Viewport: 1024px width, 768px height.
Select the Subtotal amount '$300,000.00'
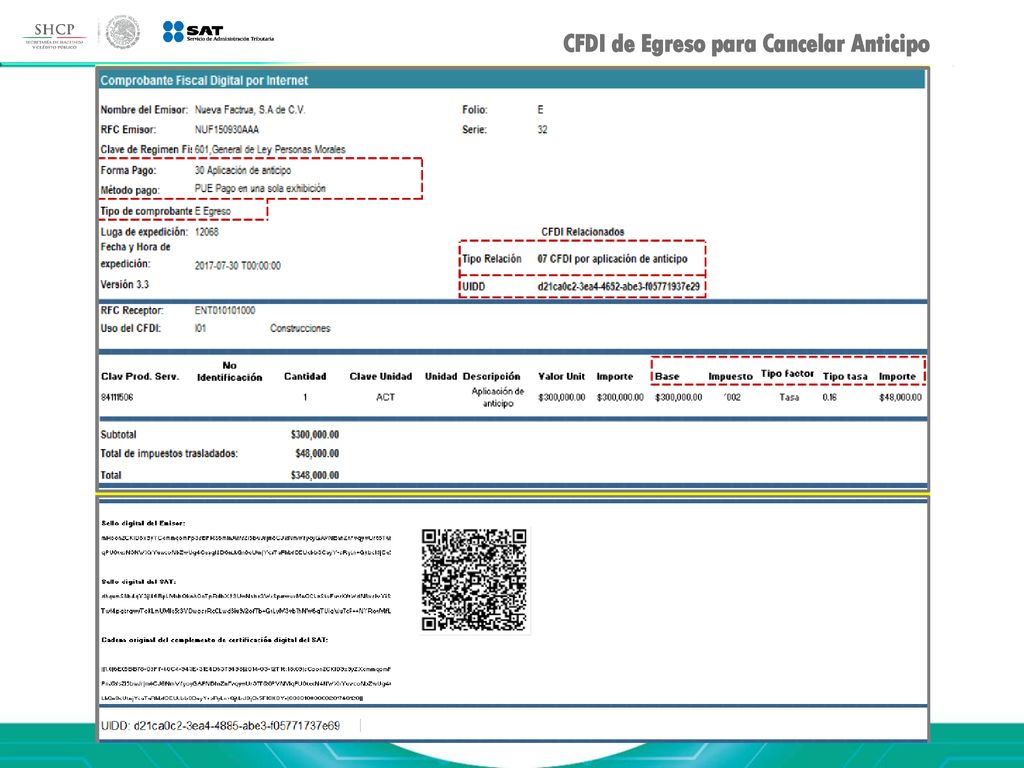click(315, 435)
